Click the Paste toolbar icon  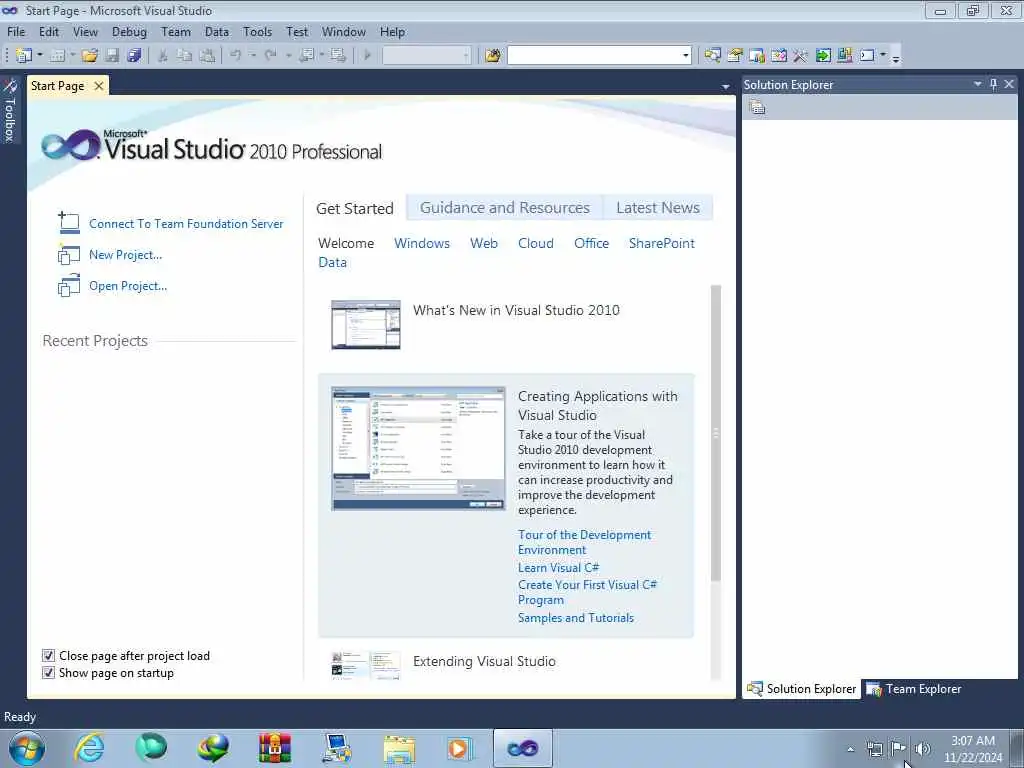(x=207, y=56)
